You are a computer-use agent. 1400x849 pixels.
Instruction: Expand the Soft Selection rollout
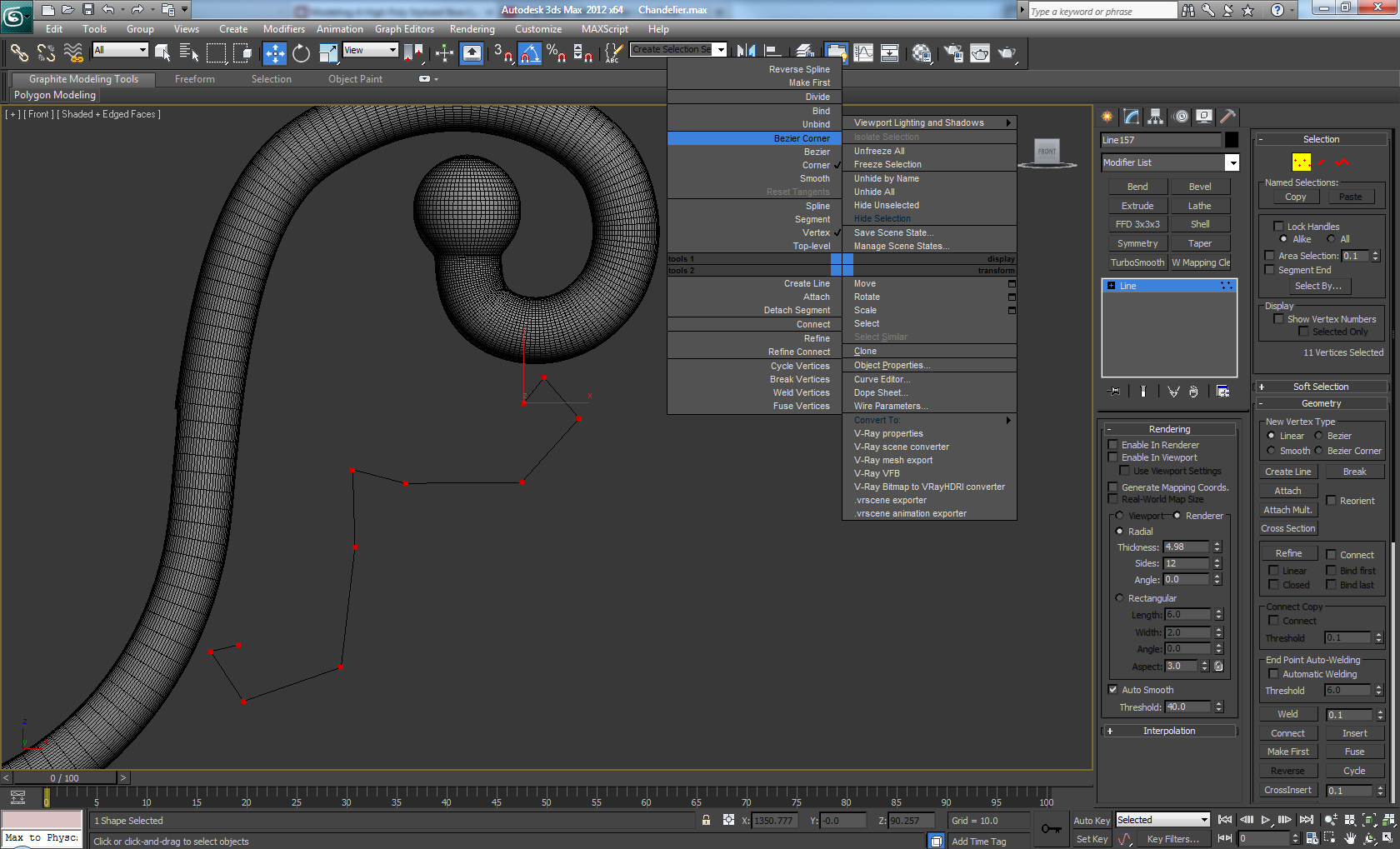[1321, 386]
